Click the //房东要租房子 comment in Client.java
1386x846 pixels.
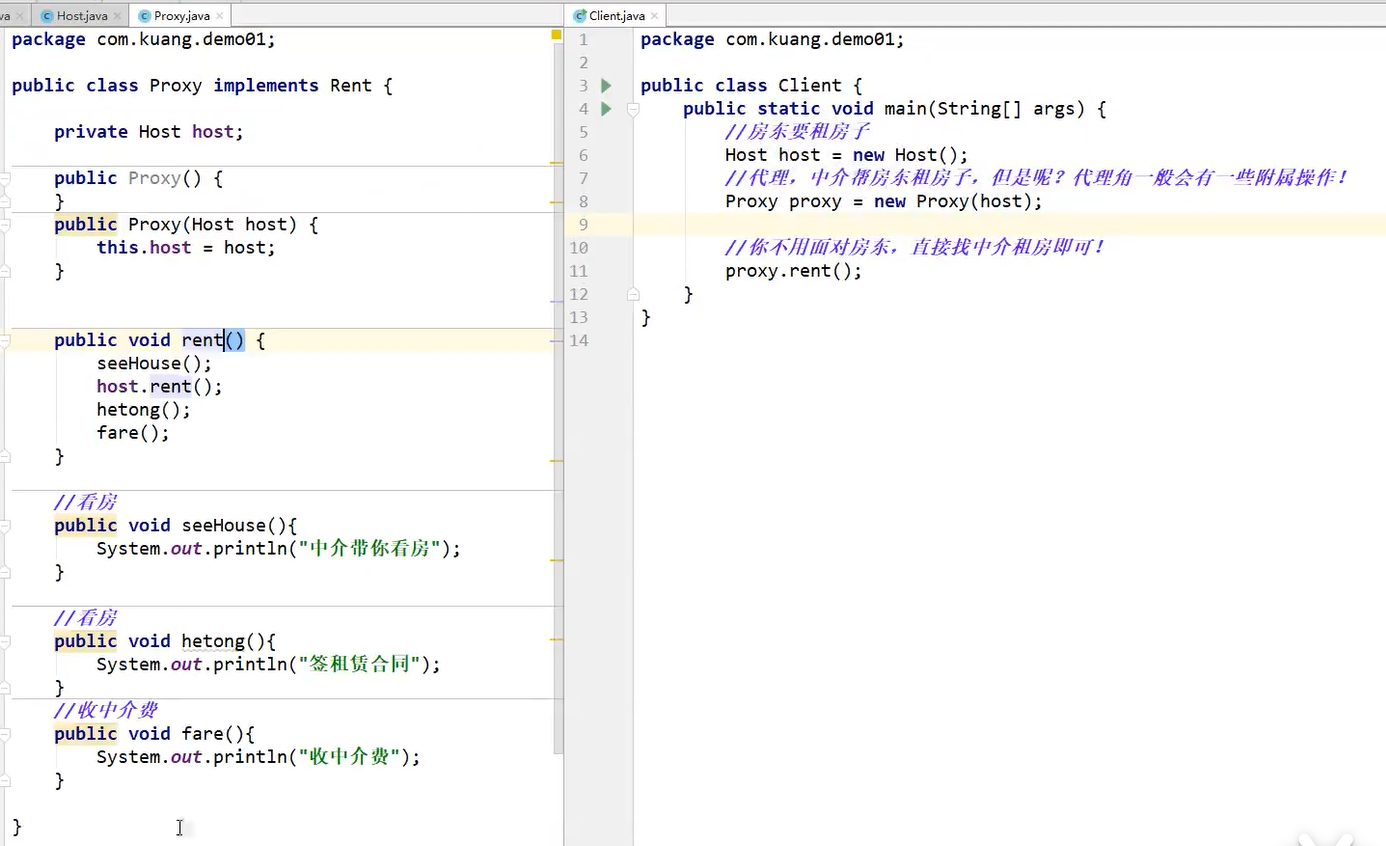[x=798, y=132]
